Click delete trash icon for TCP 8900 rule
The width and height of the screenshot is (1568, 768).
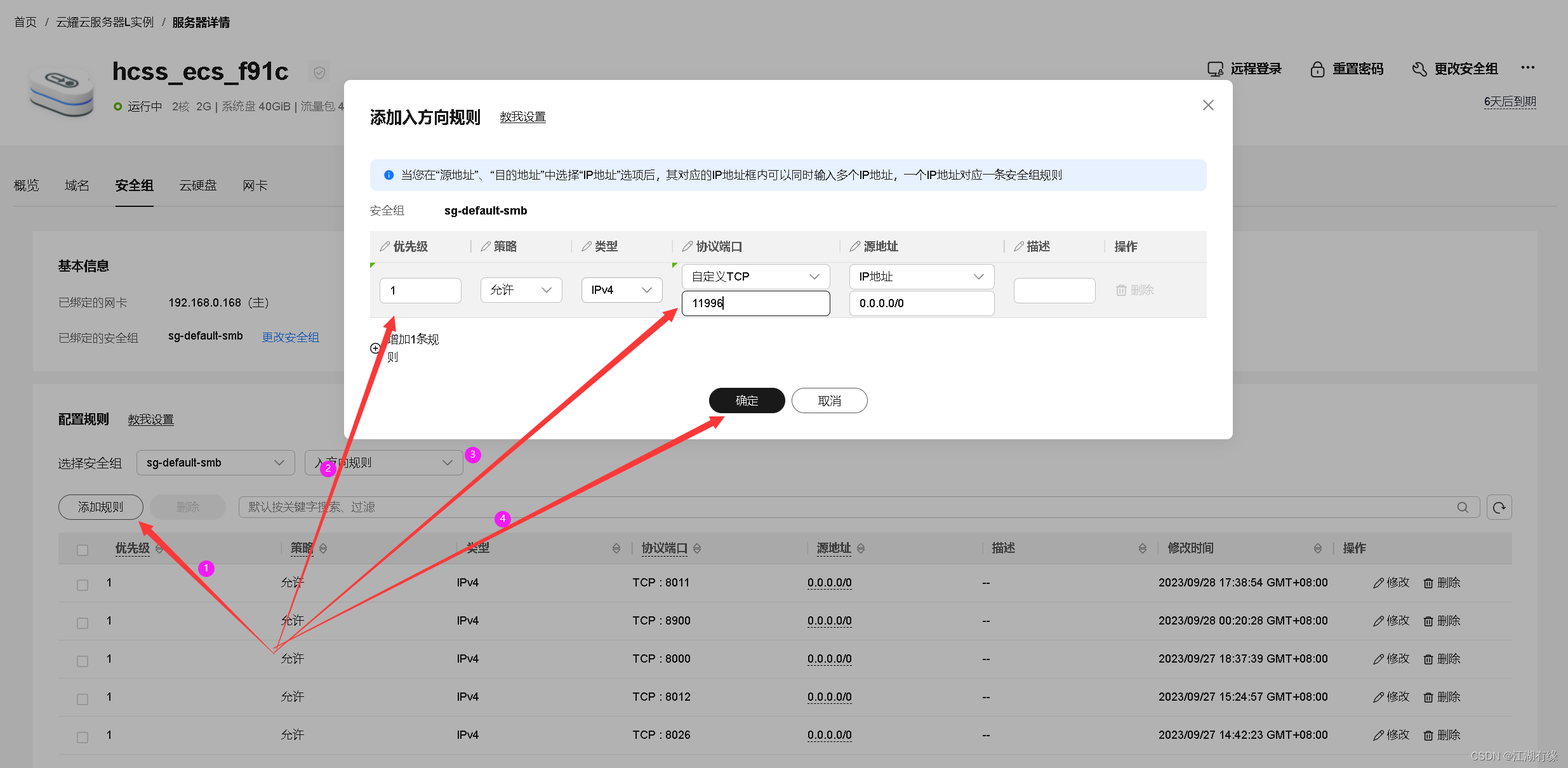pos(1428,621)
